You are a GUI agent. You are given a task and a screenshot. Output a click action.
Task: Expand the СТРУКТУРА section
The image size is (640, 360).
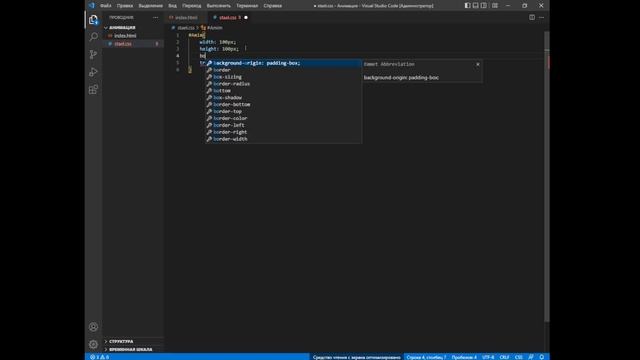click(133, 341)
